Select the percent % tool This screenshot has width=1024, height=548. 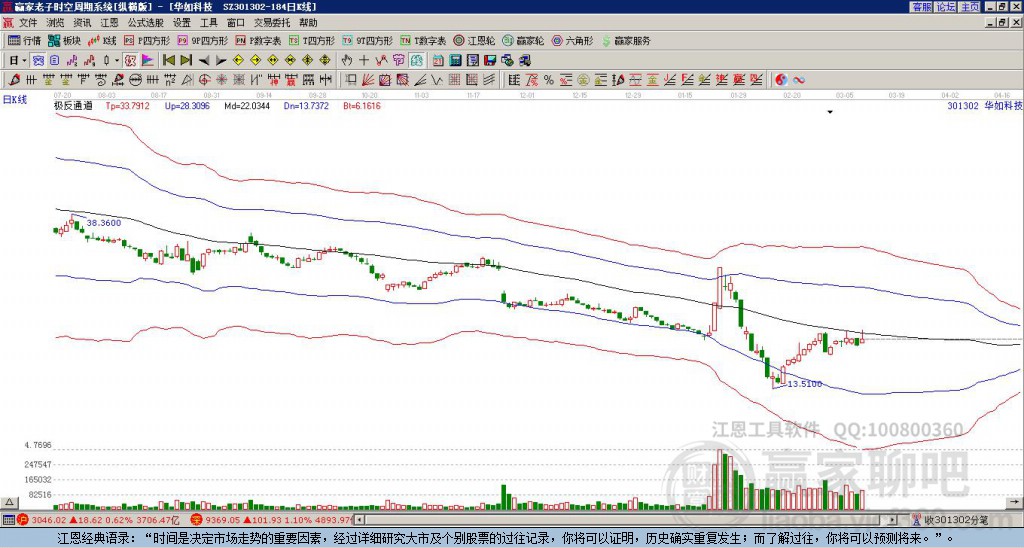click(x=549, y=80)
